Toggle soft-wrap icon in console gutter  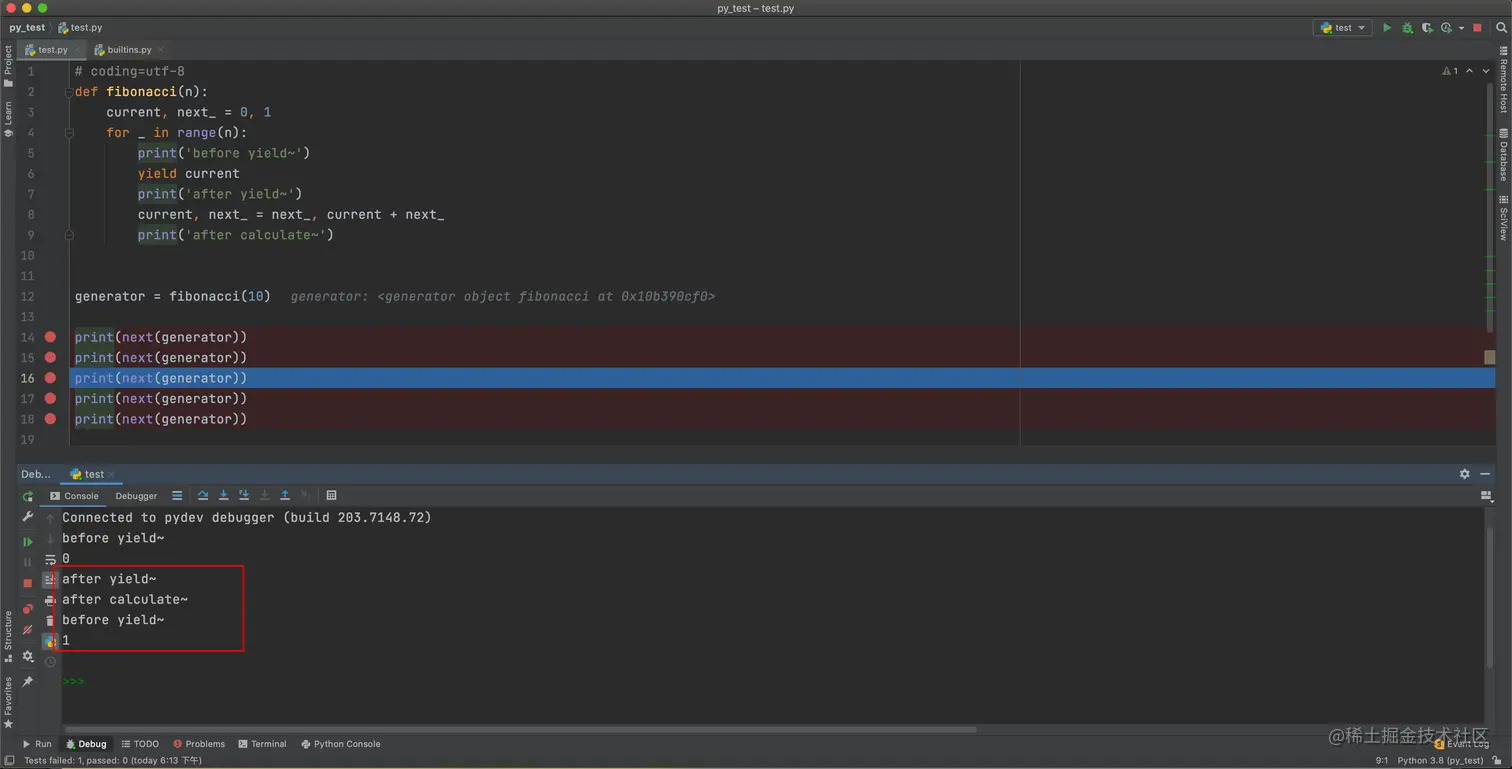click(50, 560)
